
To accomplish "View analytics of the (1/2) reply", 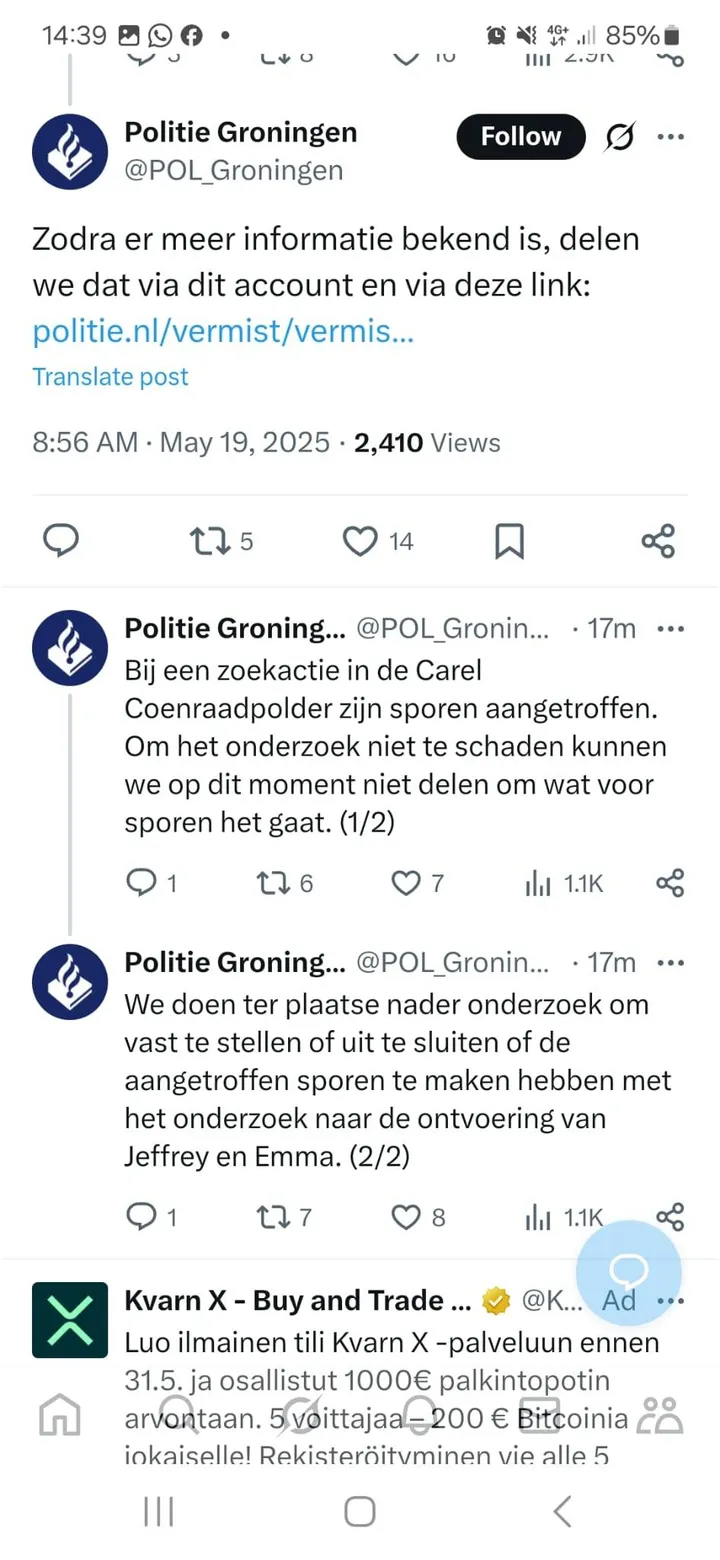I will point(539,883).
